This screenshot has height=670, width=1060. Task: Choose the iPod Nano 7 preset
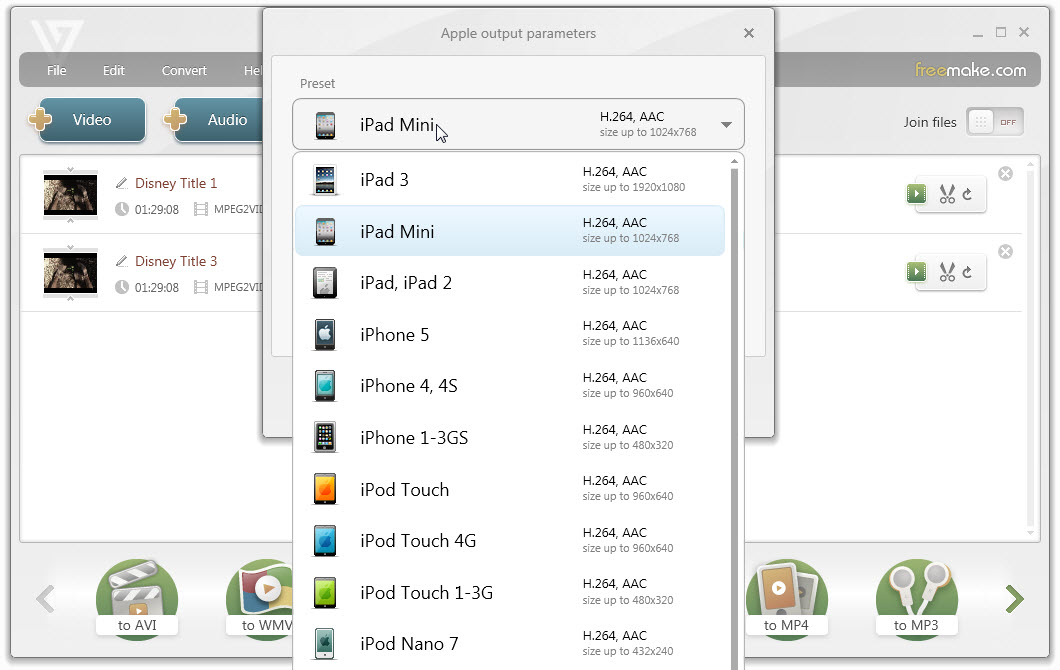[510, 644]
